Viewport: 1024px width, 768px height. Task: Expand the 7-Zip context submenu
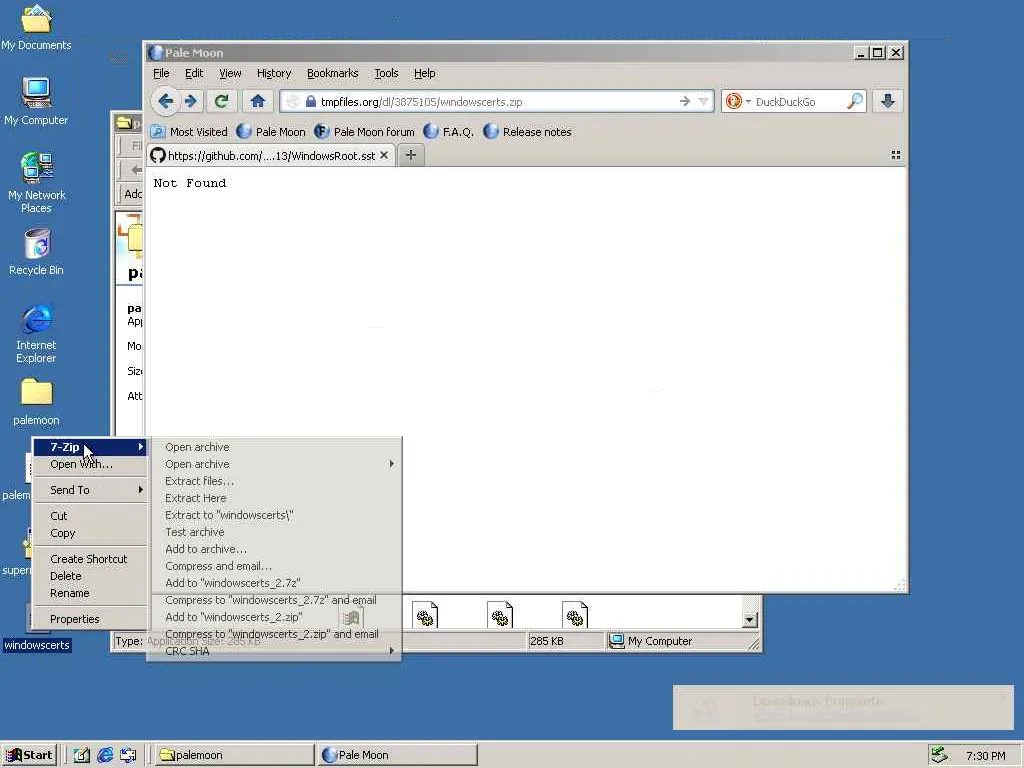89,447
